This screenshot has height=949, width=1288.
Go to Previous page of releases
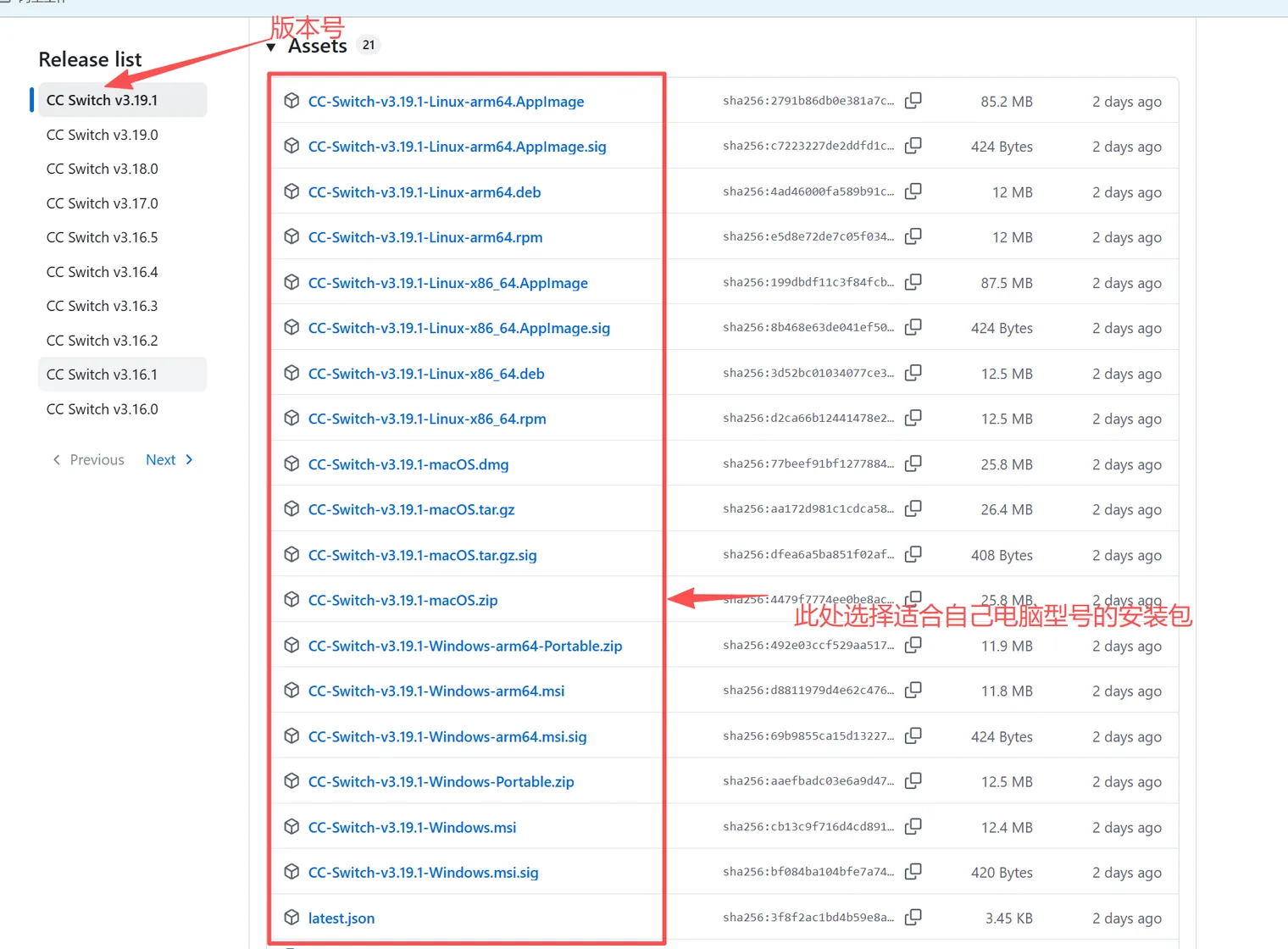coord(88,459)
